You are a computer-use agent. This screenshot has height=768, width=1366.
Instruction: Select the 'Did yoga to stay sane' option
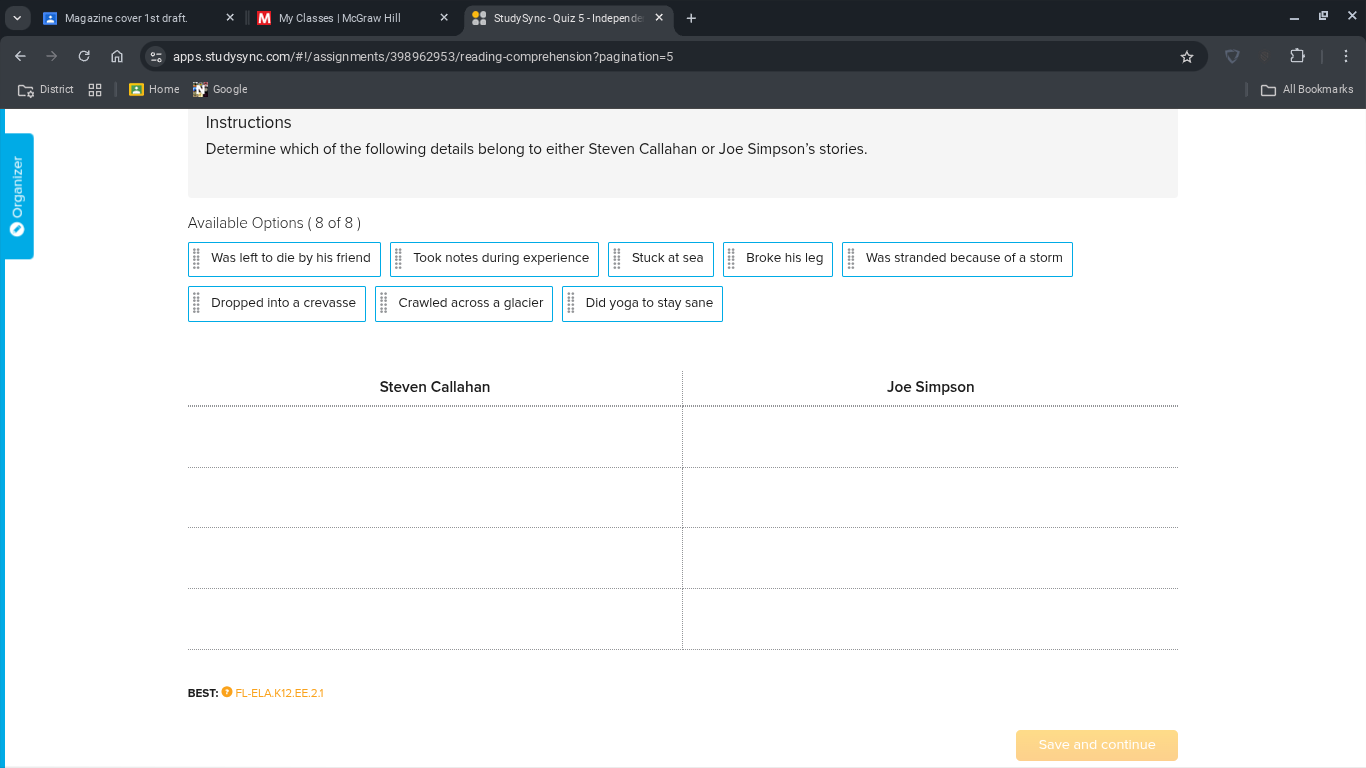pyautogui.click(x=642, y=303)
